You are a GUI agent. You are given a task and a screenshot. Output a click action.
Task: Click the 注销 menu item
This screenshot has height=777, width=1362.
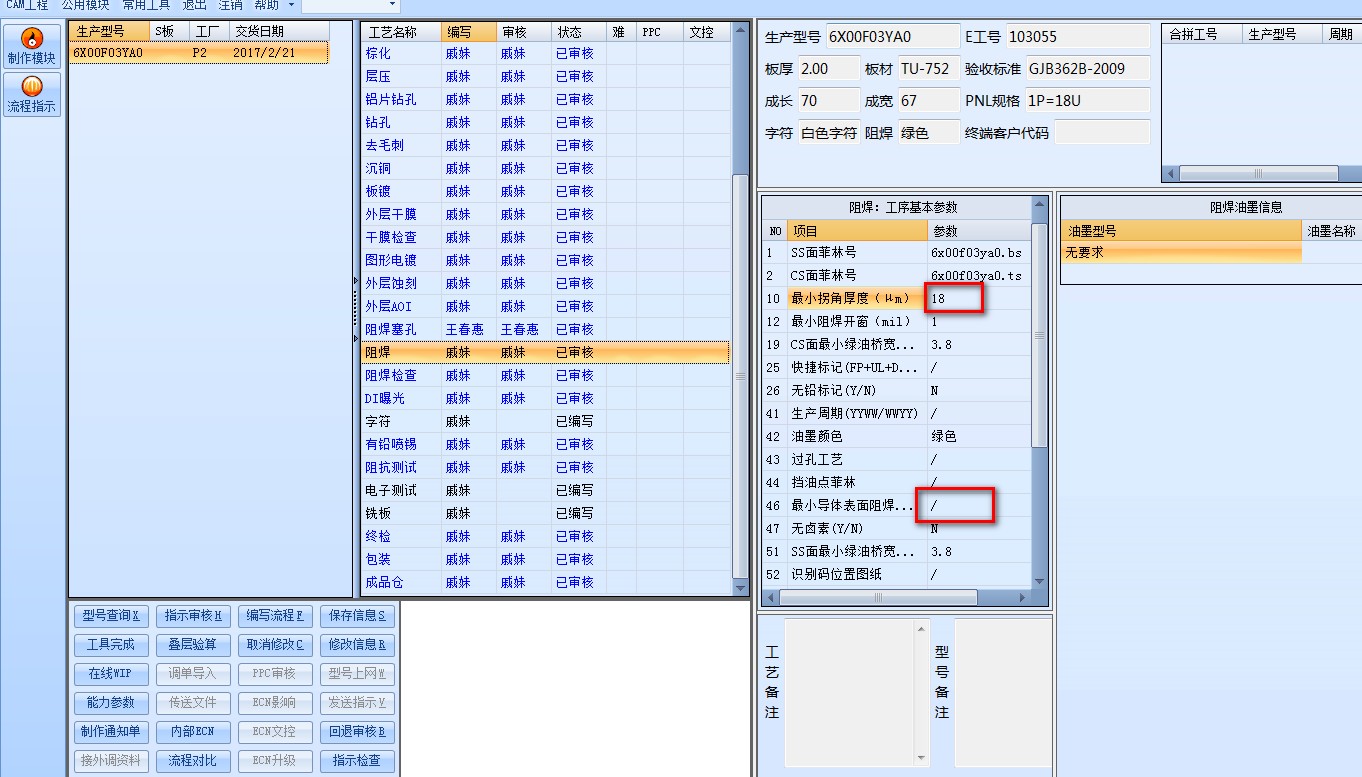pyautogui.click(x=230, y=5)
